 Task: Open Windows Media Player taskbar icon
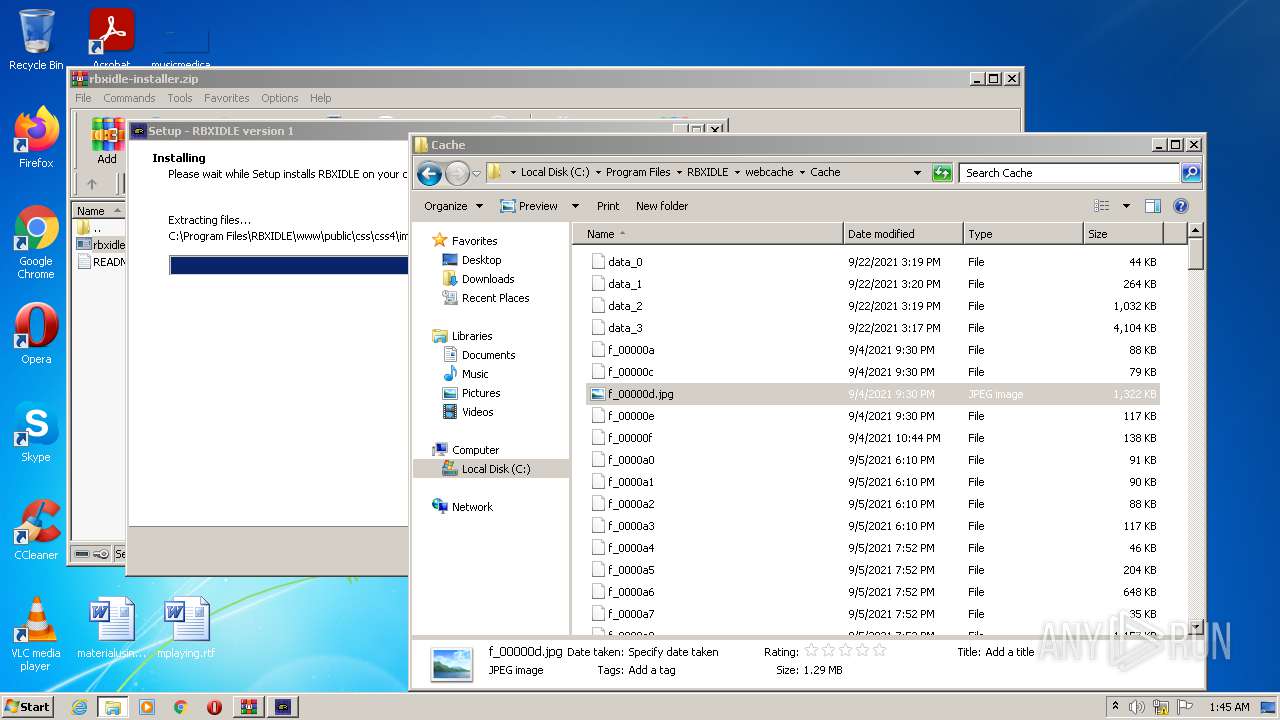click(147, 707)
